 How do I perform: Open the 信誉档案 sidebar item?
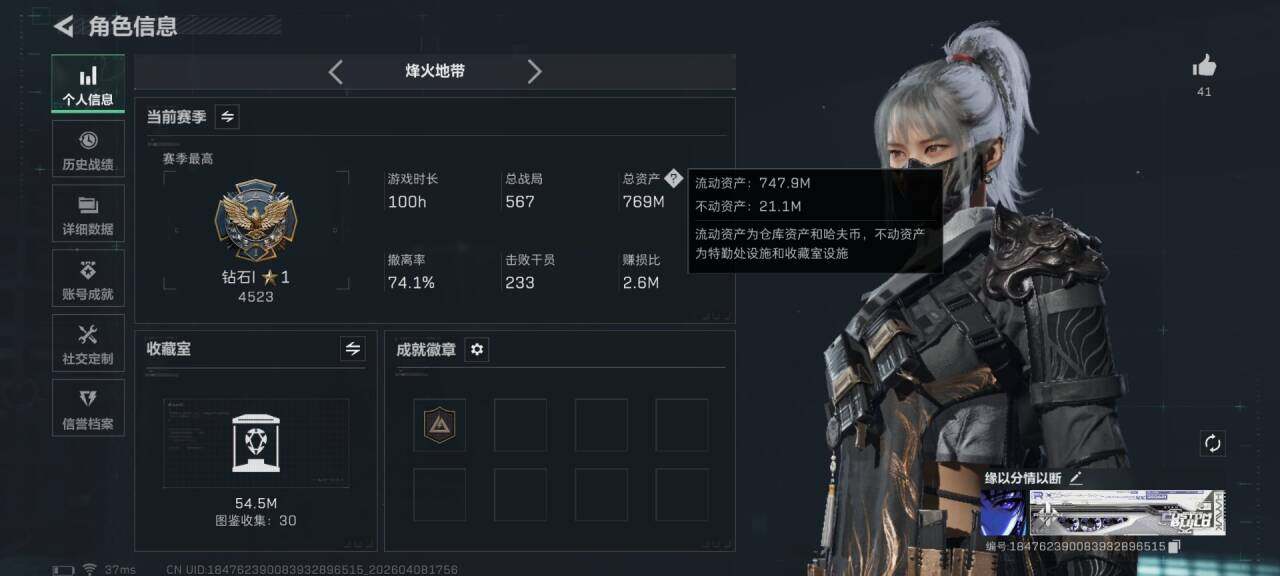[88, 408]
